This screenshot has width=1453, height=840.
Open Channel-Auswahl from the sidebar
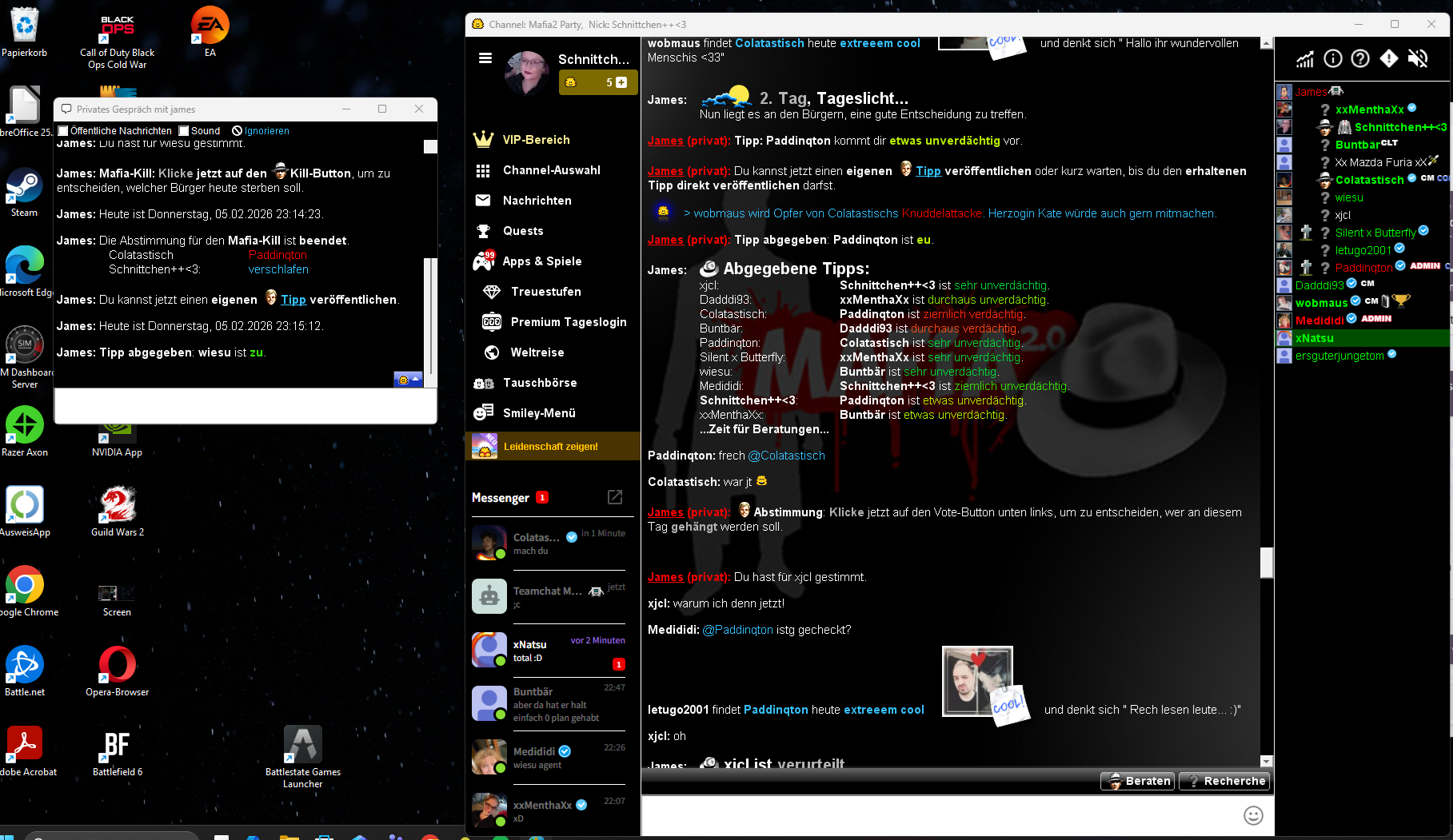[x=551, y=170]
